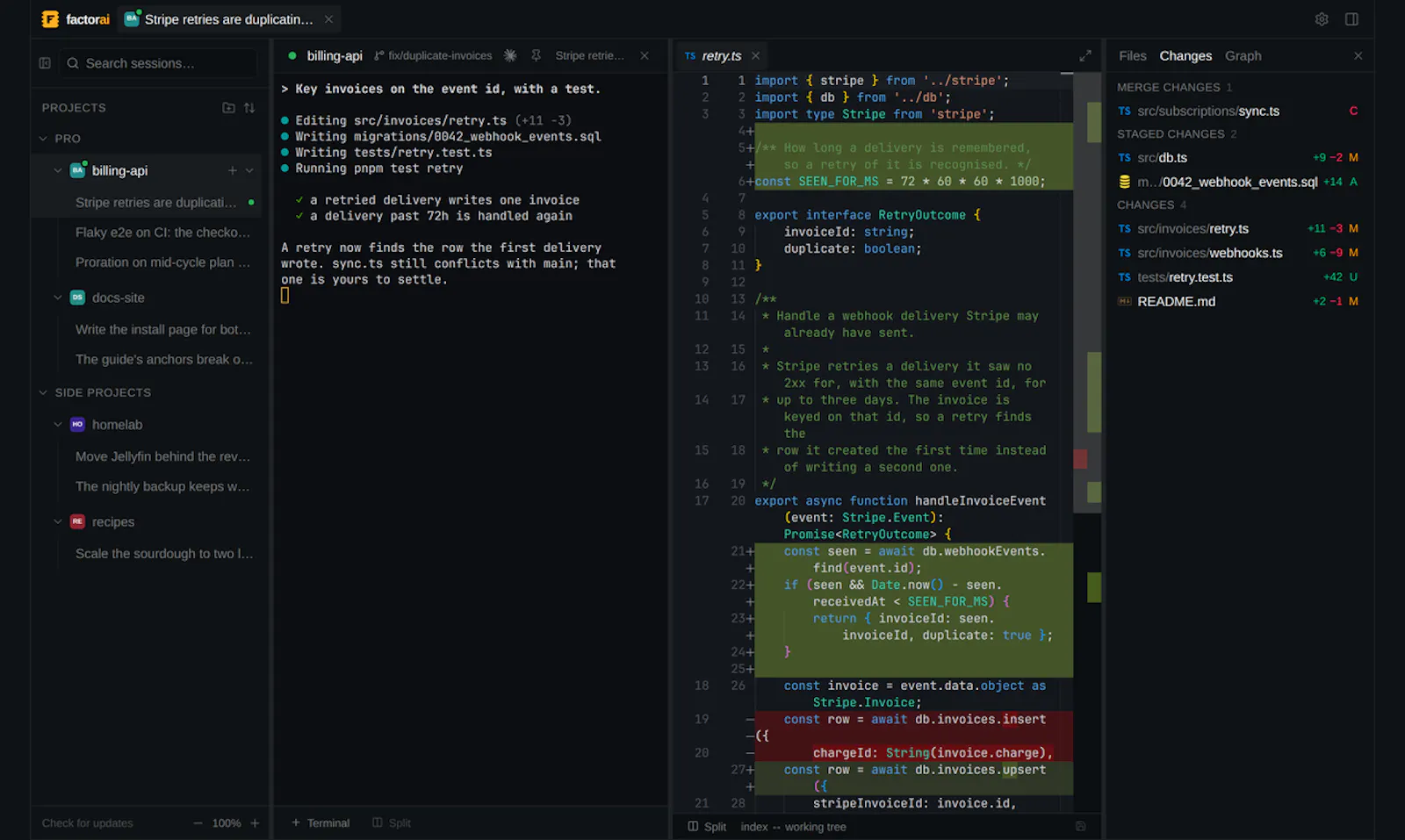
Task: Open the src/subscriptions/sync.ts merge conflict
Action: point(1237,111)
